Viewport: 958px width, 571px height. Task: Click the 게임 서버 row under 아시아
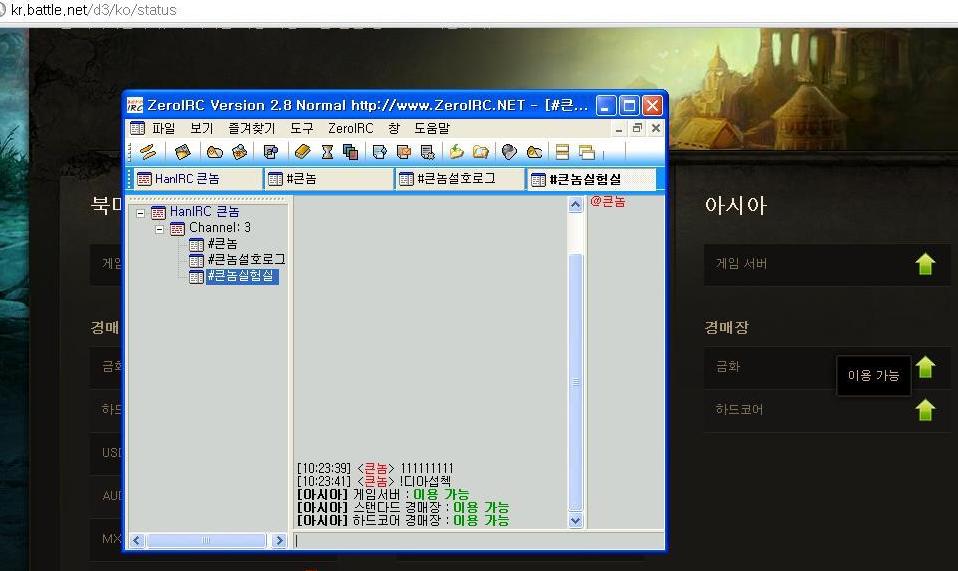(x=827, y=264)
